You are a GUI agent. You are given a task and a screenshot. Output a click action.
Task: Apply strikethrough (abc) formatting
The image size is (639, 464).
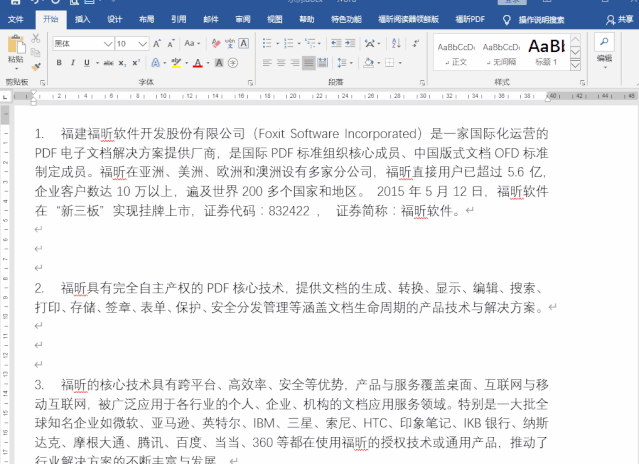(x=108, y=63)
